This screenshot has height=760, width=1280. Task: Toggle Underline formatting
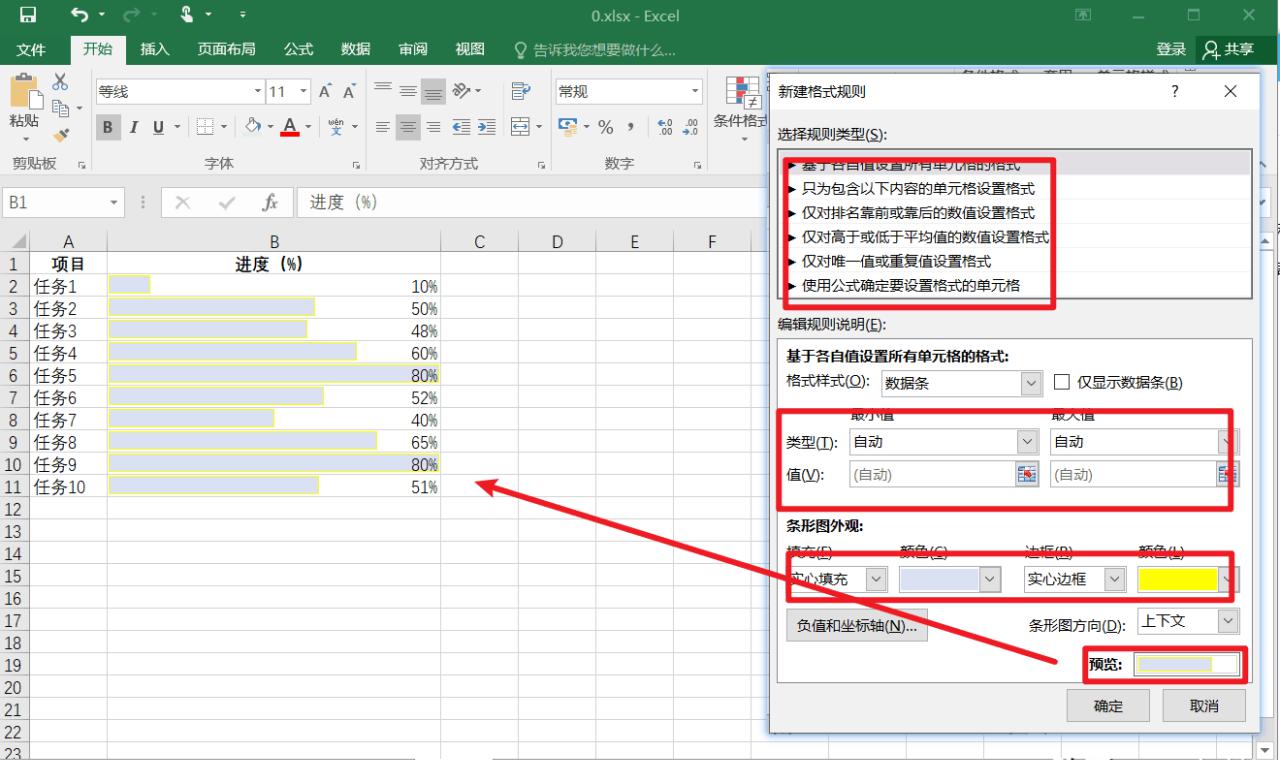[x=158, y=127]
